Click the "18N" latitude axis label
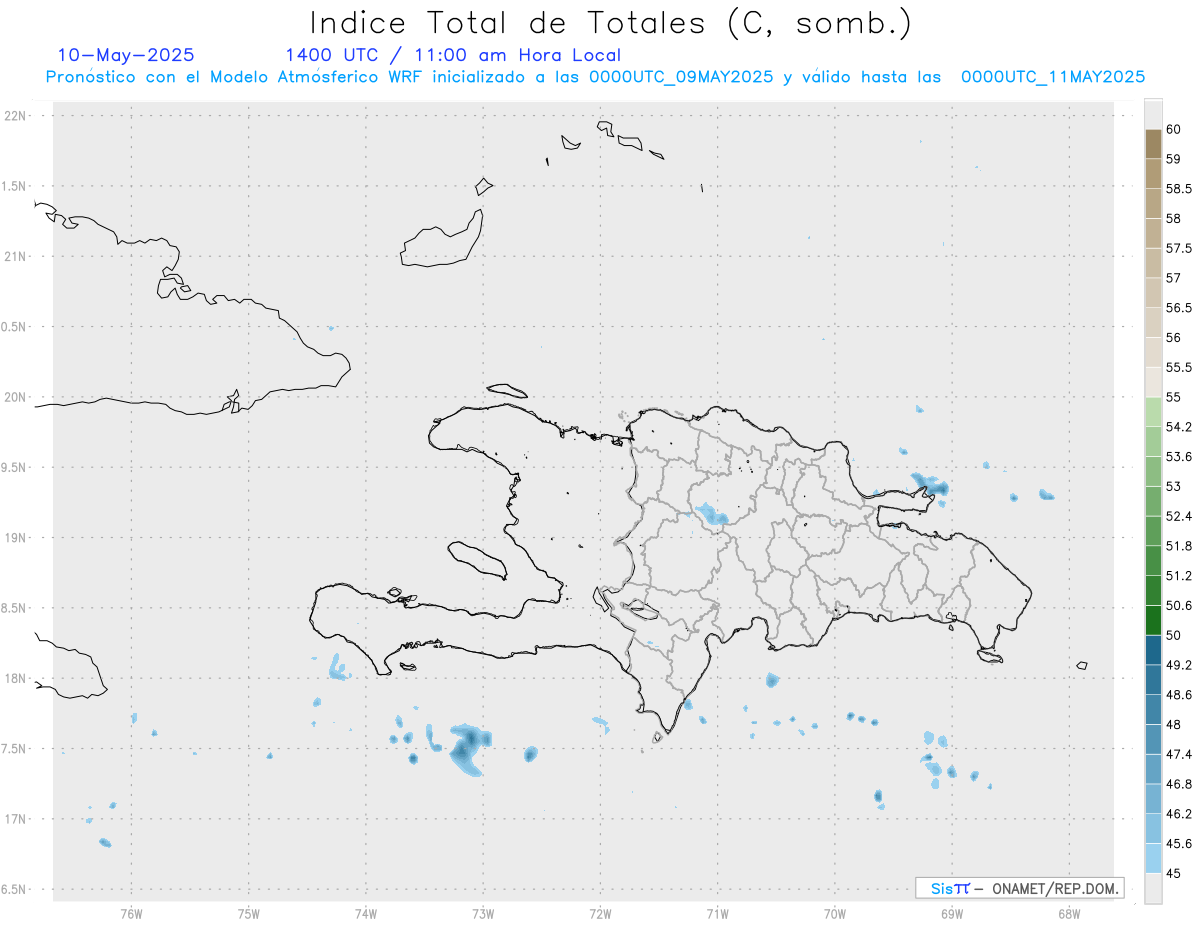Screen dimensions: 1200x927 pyautogui.click(x=17, y=678)
